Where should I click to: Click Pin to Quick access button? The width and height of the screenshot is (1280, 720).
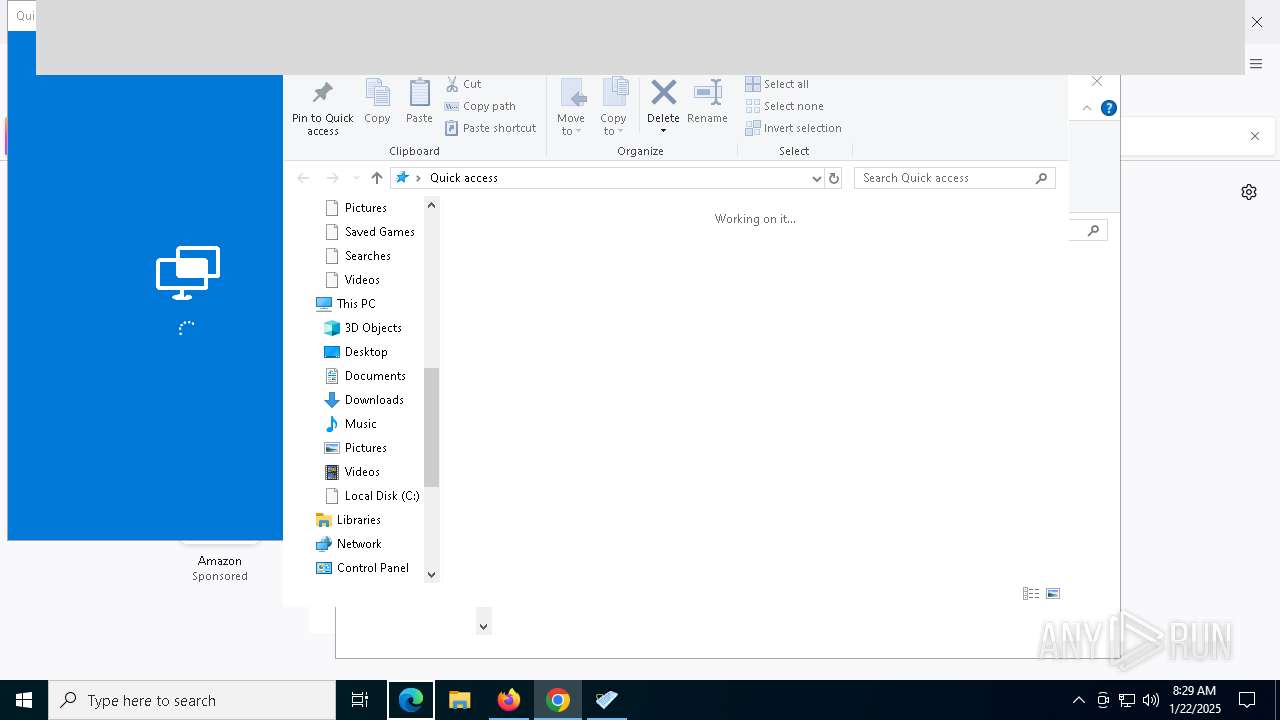(322, 108)
